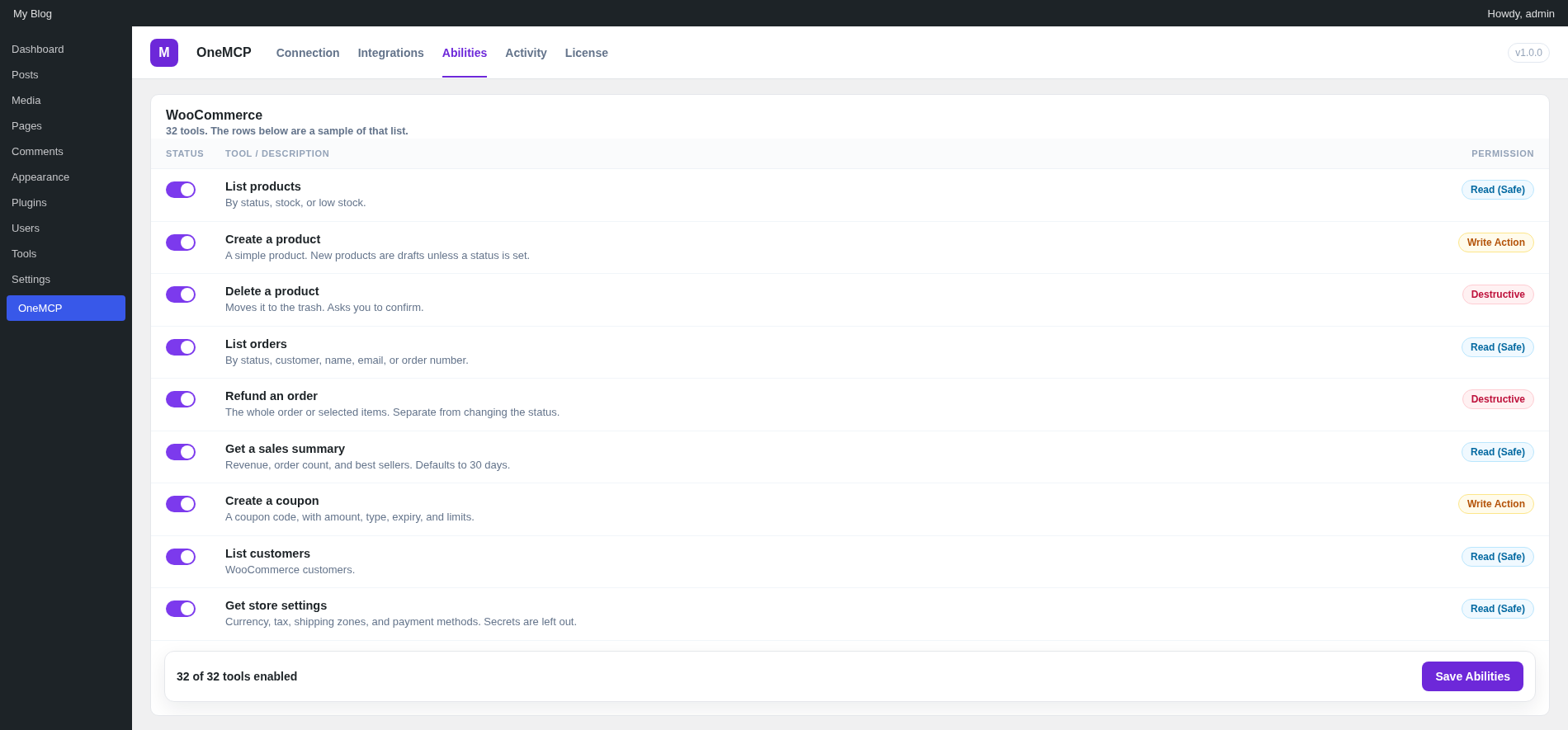Click the Howdy, admin account link
The width and height of the screenshot is (1568, 730).
coord(1521,13)
